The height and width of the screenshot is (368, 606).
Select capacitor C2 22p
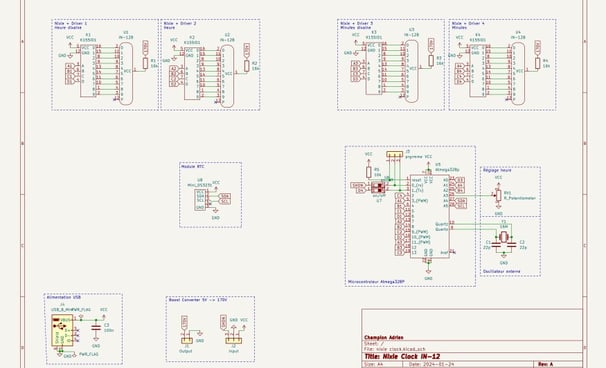click(x=512, y=244)
